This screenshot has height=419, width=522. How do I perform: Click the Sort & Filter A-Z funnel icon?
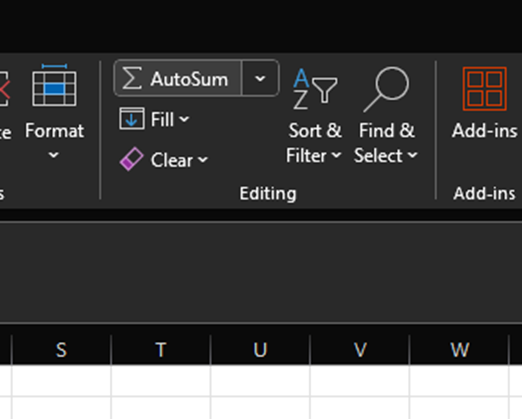point(315,89)
